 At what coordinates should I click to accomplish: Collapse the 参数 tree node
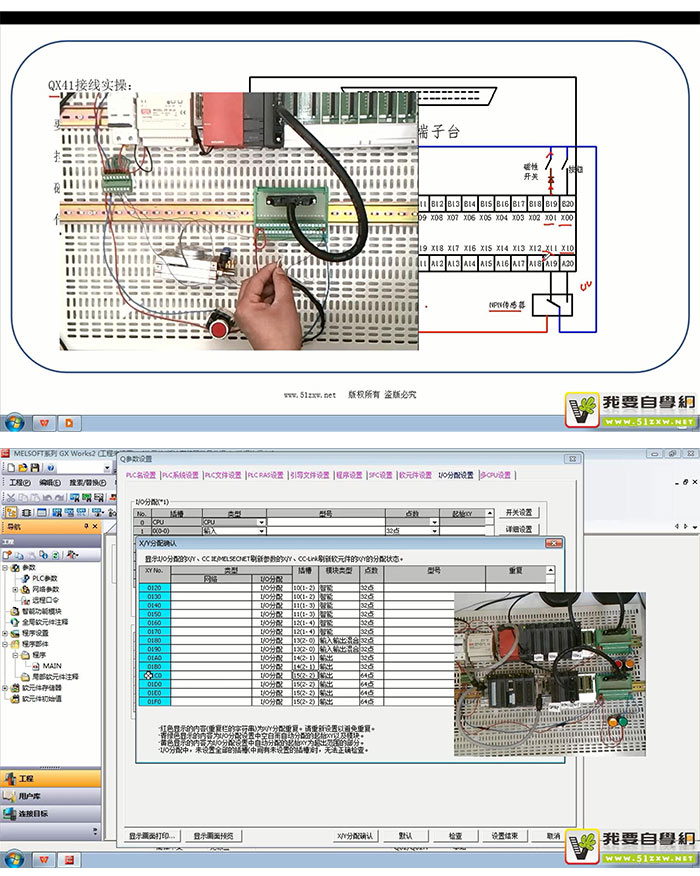tap(5, 568)
